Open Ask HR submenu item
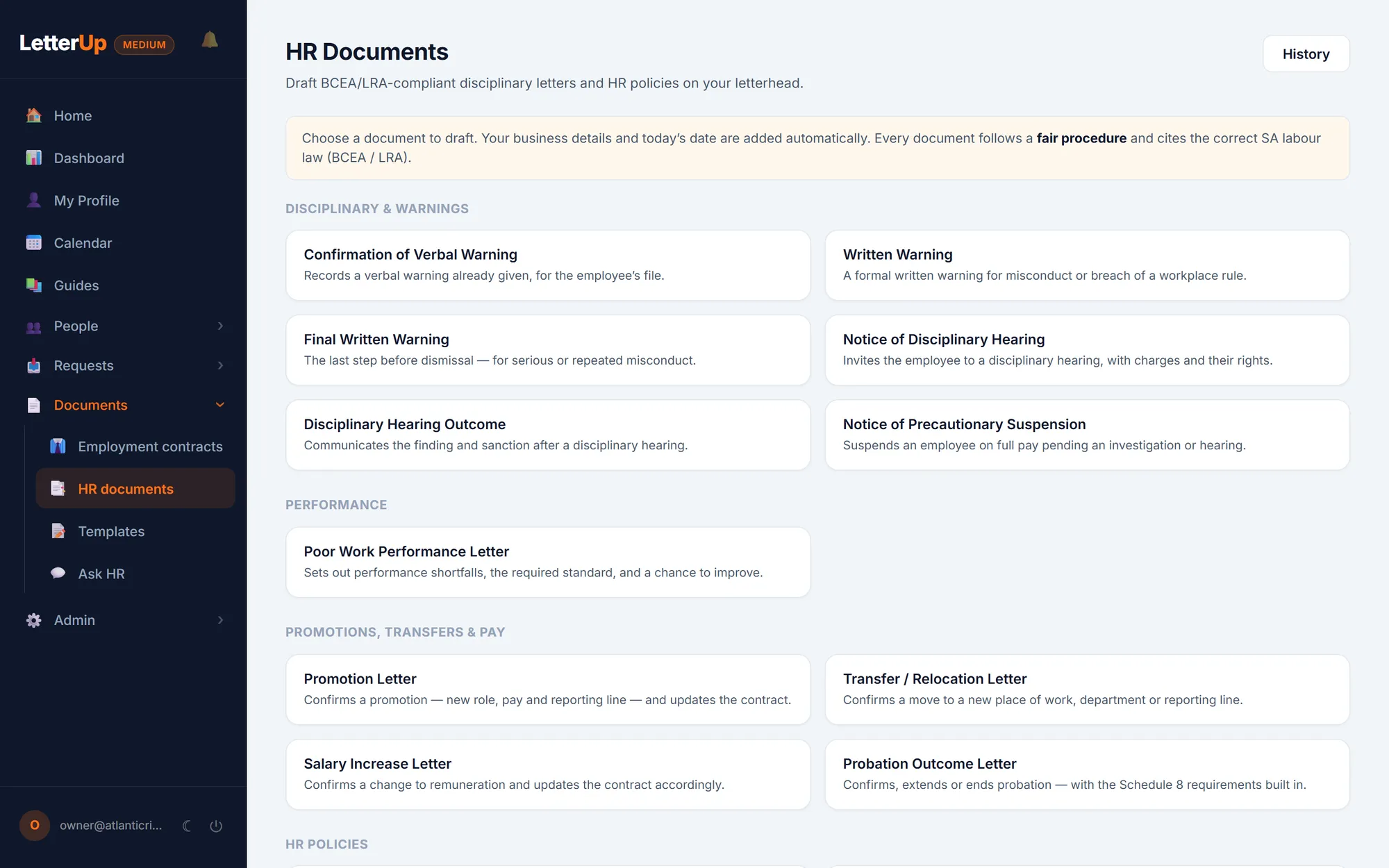The height and width of the screenshot is (868, 1389). pos(135,574)
